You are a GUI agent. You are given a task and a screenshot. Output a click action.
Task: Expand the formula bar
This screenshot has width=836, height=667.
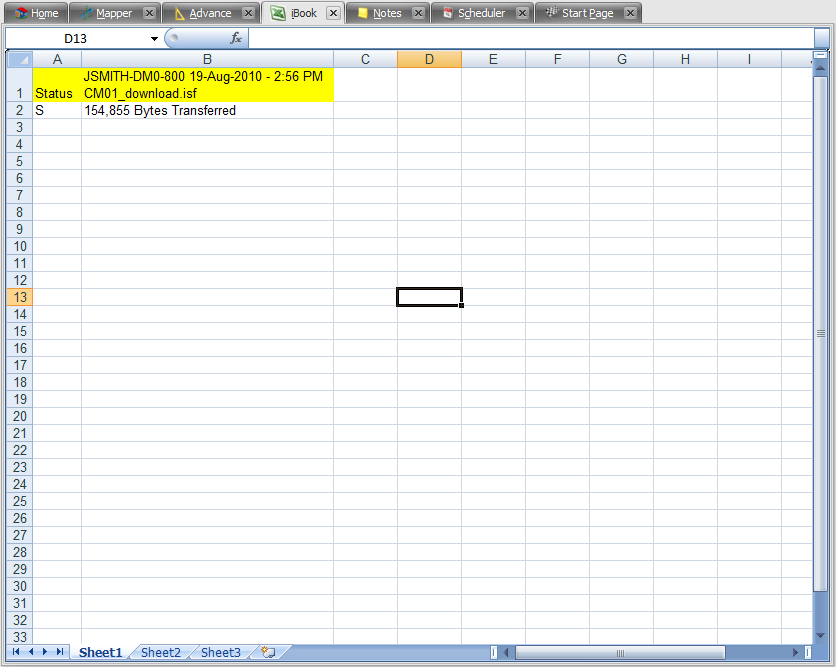tap(820, 38)
